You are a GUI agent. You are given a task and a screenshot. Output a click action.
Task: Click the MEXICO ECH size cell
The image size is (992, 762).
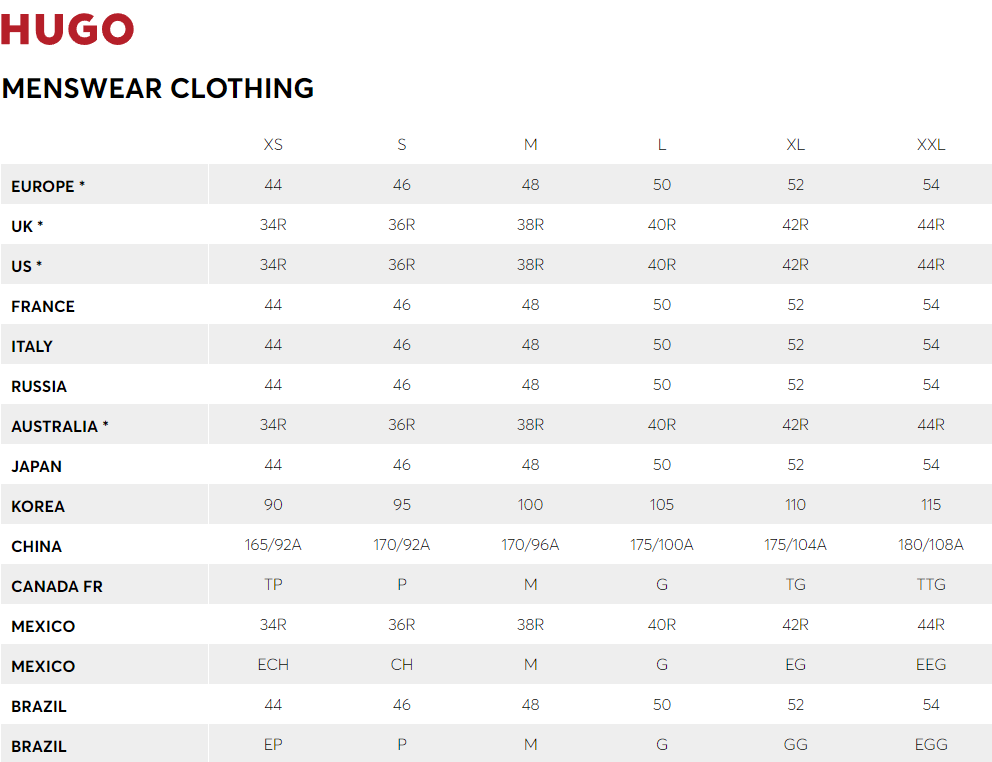coord(273,665)
